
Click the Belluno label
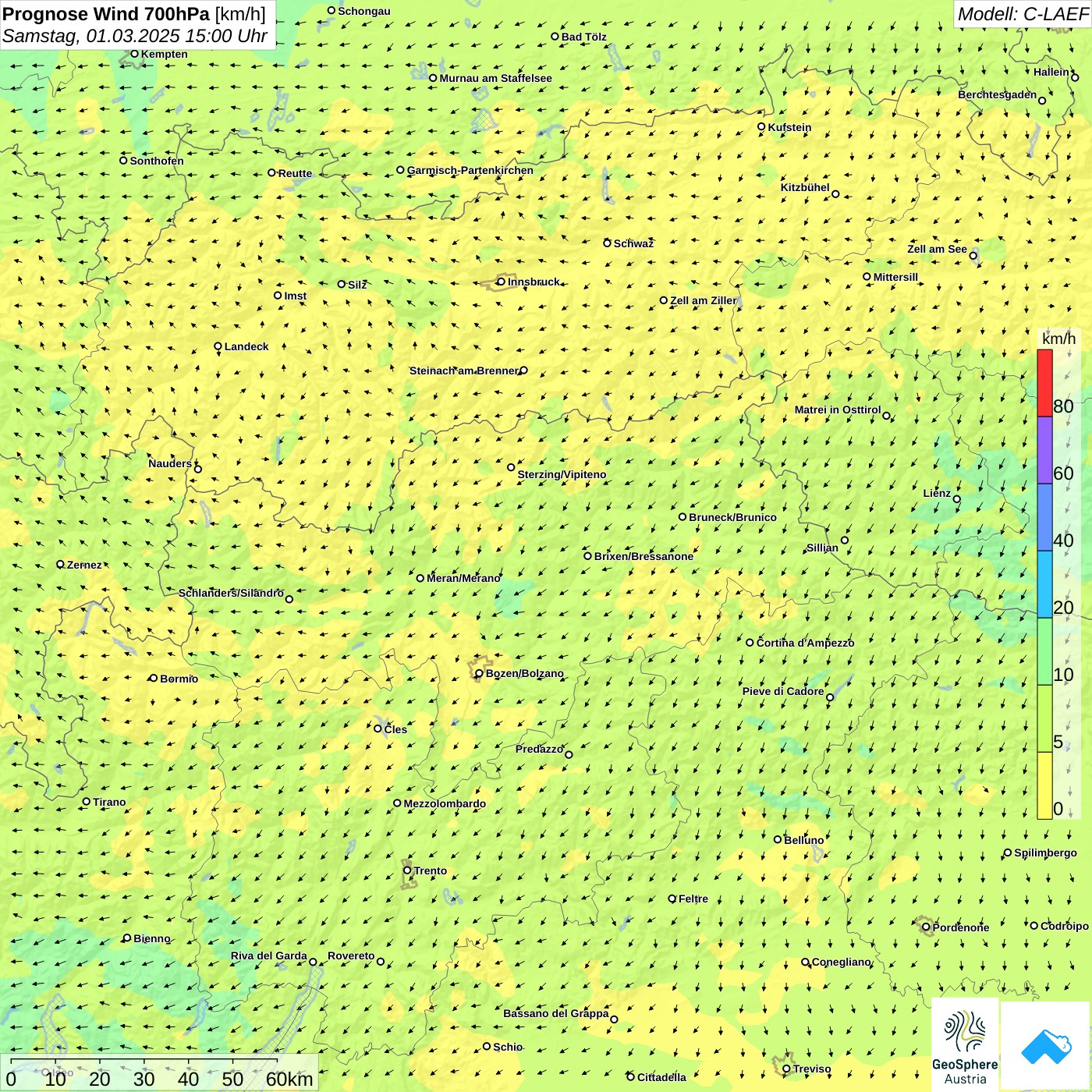tap(803, 840)
